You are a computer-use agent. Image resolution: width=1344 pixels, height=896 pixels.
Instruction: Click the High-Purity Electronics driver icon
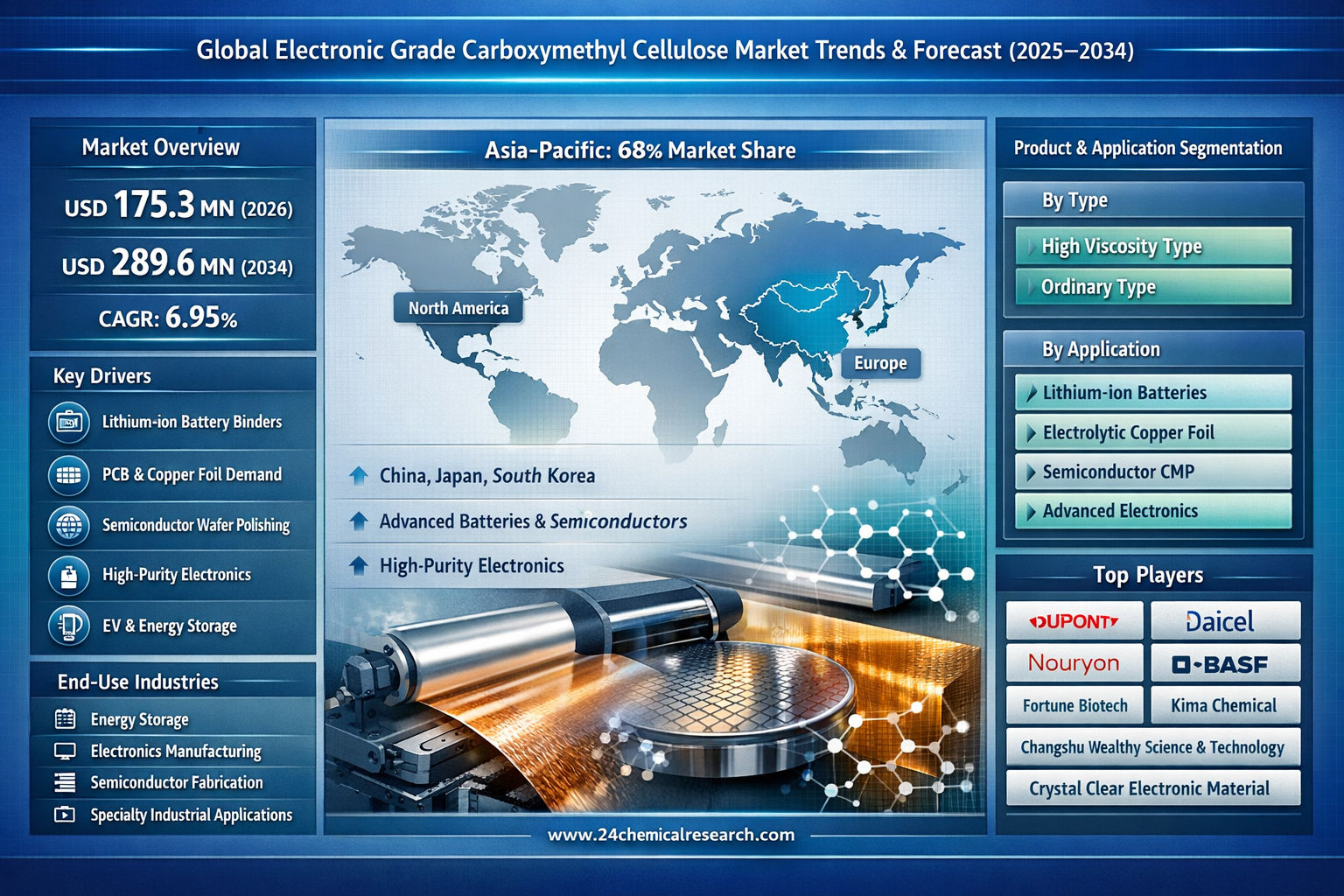point(68,576)
